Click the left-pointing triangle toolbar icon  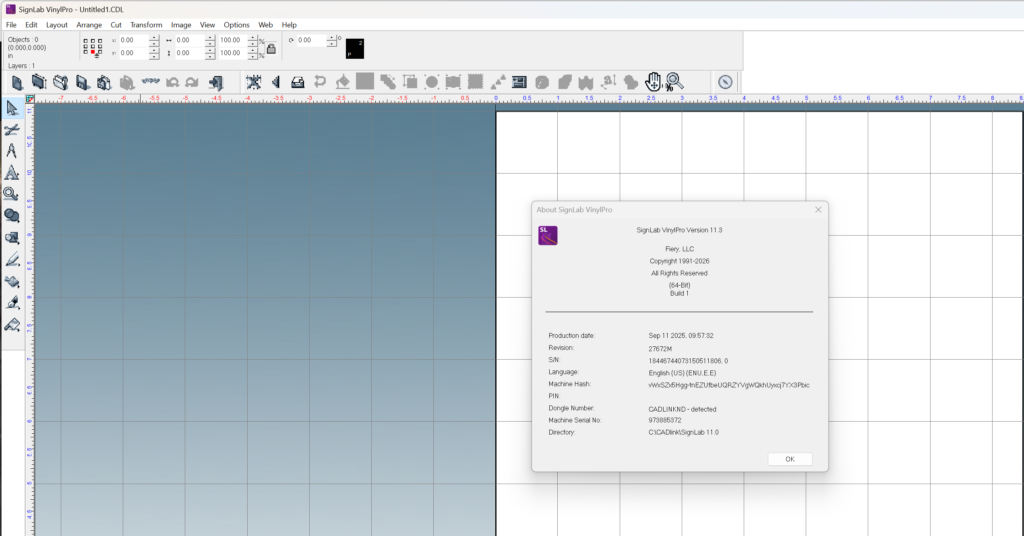(276, 82)
